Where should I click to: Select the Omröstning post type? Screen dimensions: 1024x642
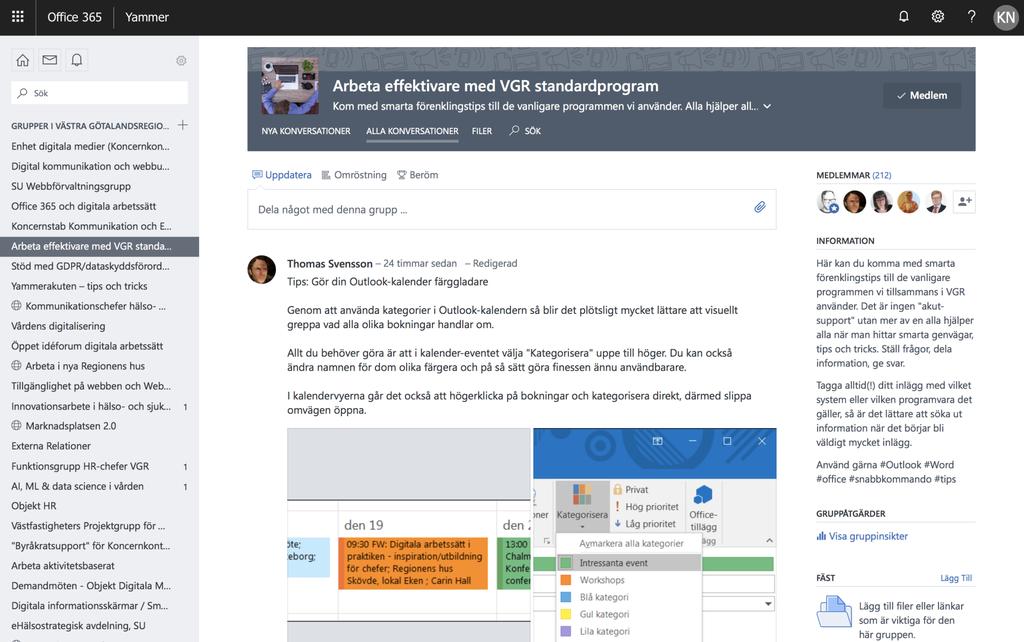point(354,175)
